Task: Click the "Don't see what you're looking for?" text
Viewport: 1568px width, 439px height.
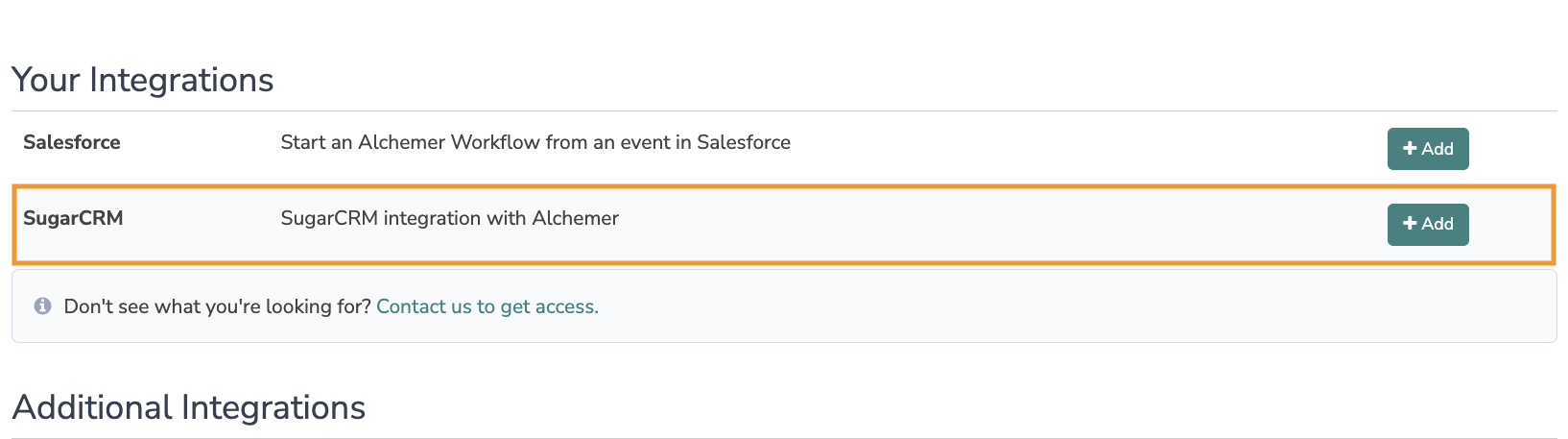Action: [x=217, y=306]
